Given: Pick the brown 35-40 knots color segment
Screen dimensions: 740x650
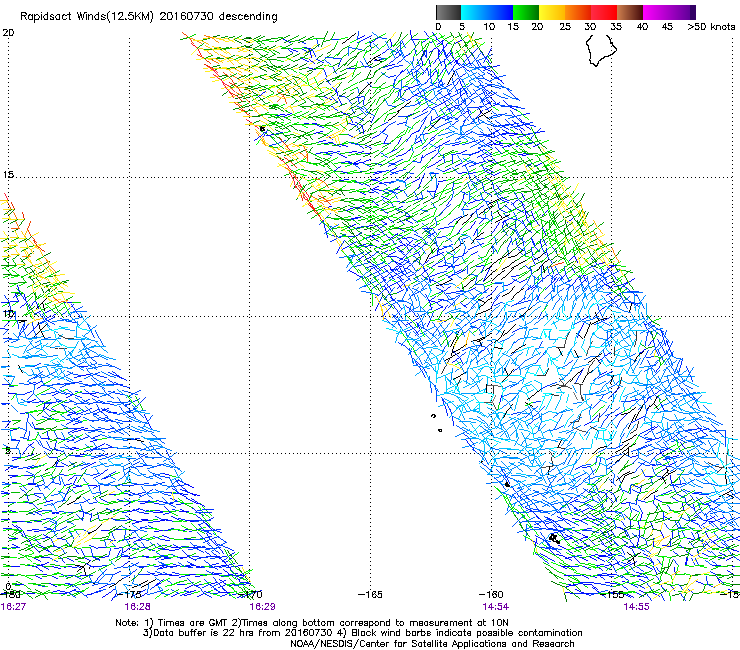Looking at the screenshot, I should 630,12.
